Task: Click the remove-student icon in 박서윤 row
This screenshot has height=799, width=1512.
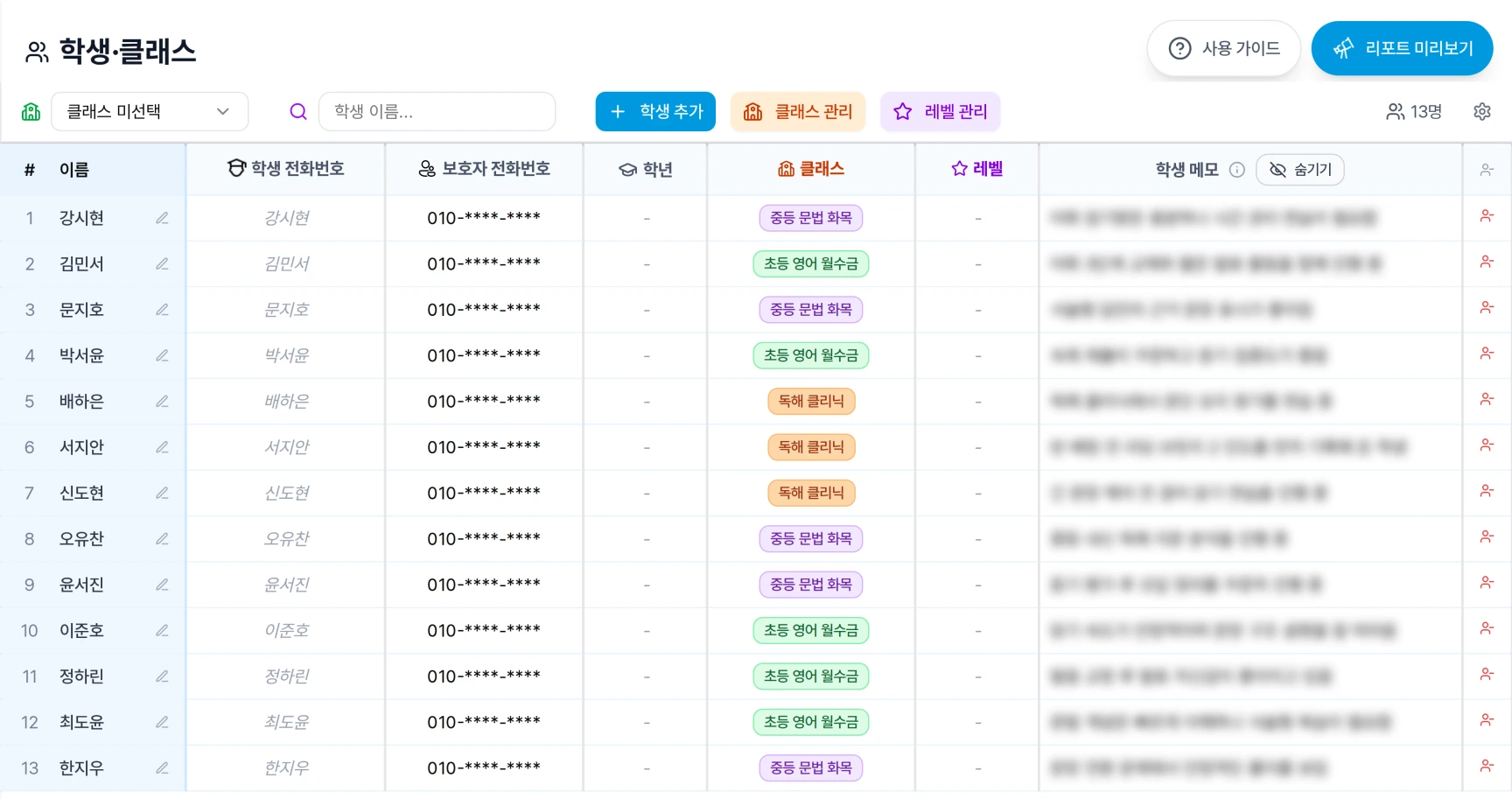Action: coord(1487,354)
